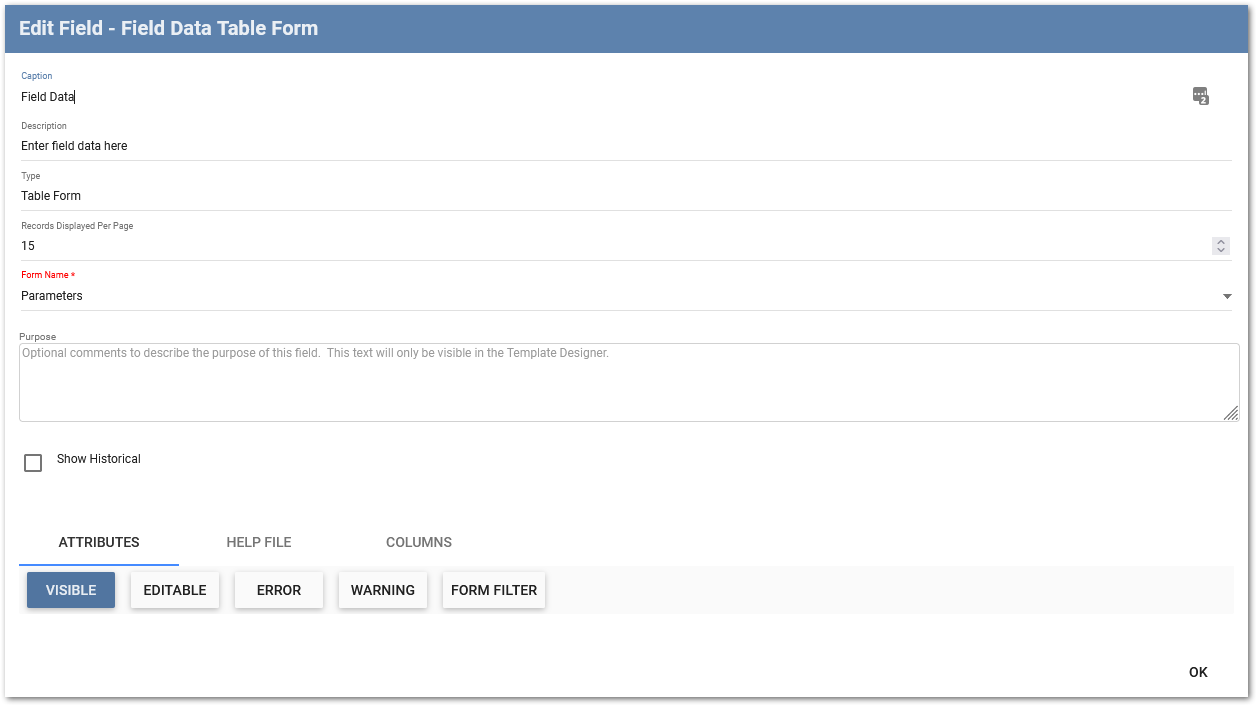Confirm the dialog with OK
This screenshot has width=1257, height=706.
[x=1198, y=672]
